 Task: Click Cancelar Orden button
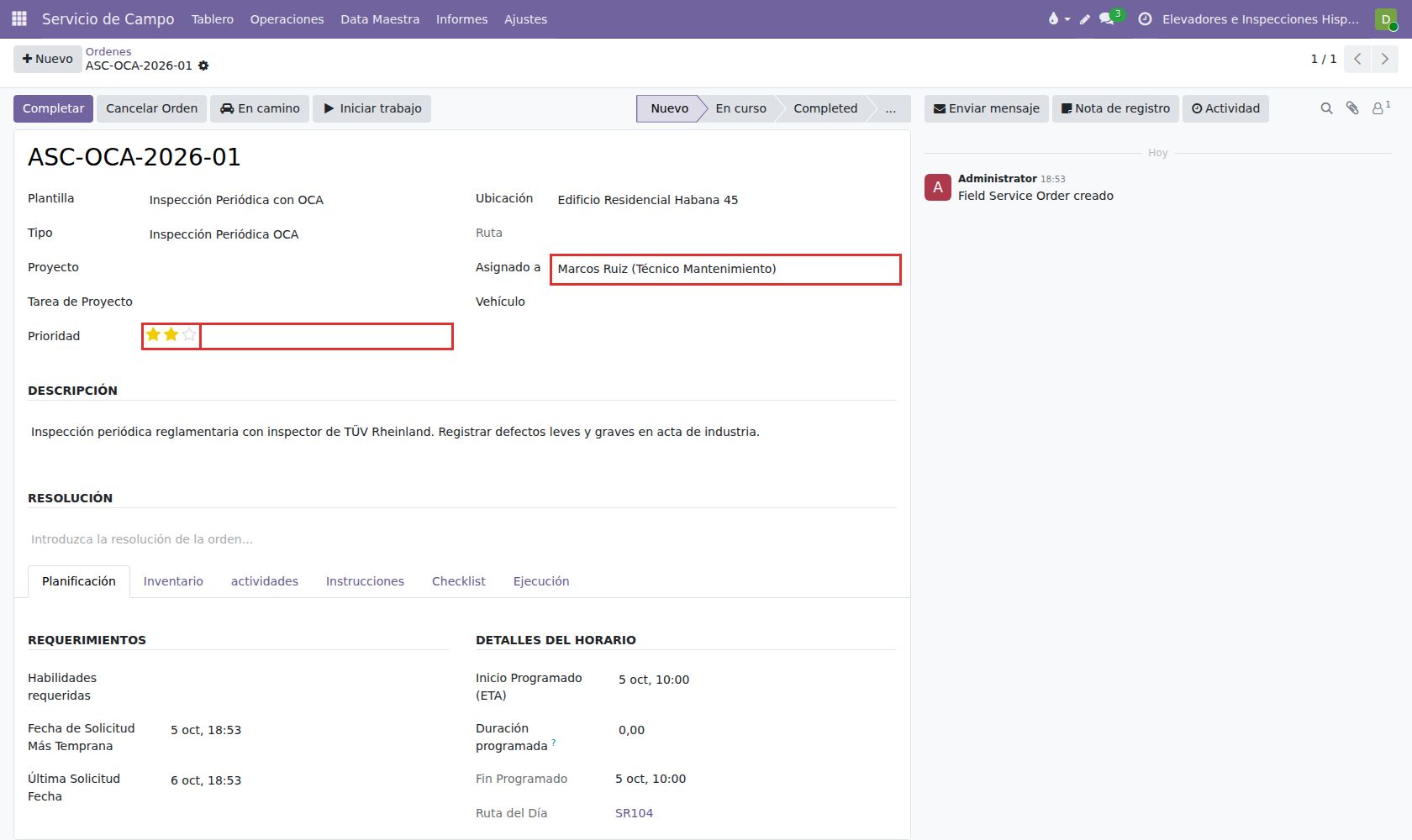tap(152, 108)
